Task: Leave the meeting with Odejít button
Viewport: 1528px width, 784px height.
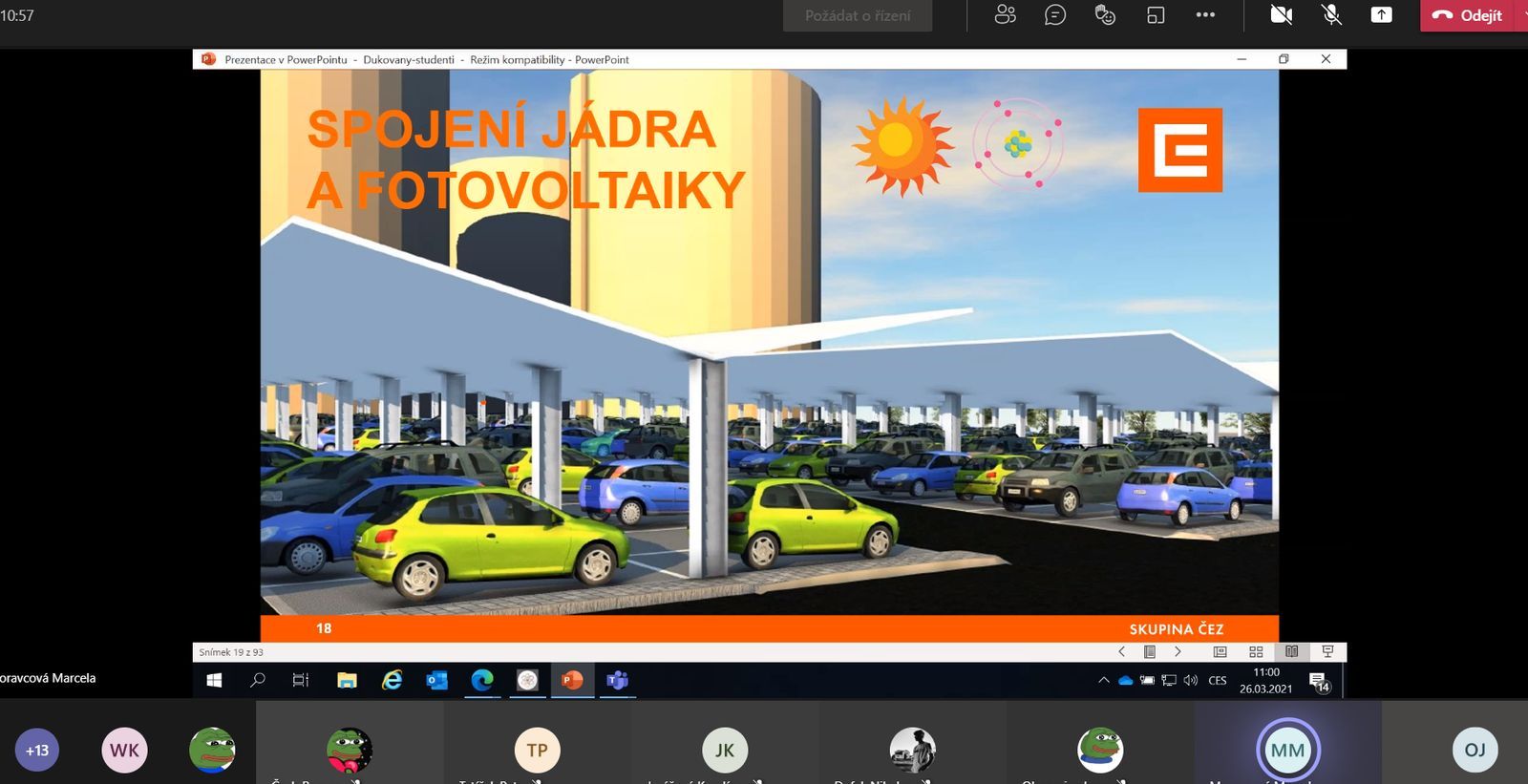Action: (x=1469, y=15)
